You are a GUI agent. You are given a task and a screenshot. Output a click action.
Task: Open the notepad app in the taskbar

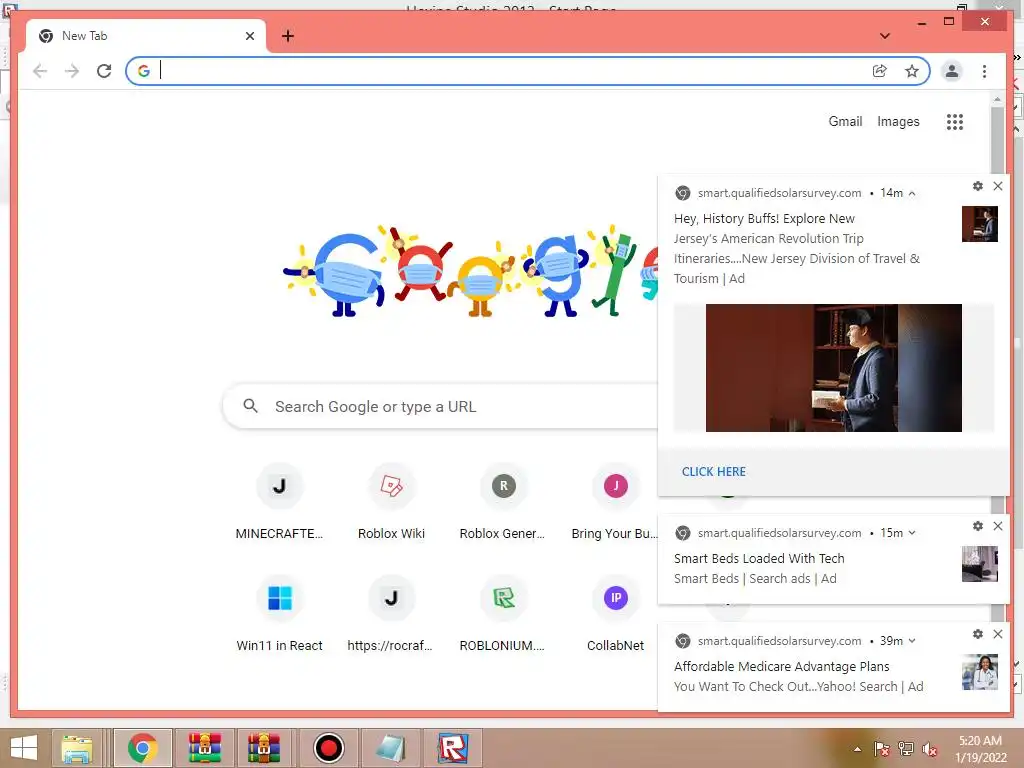pos(391,748)
